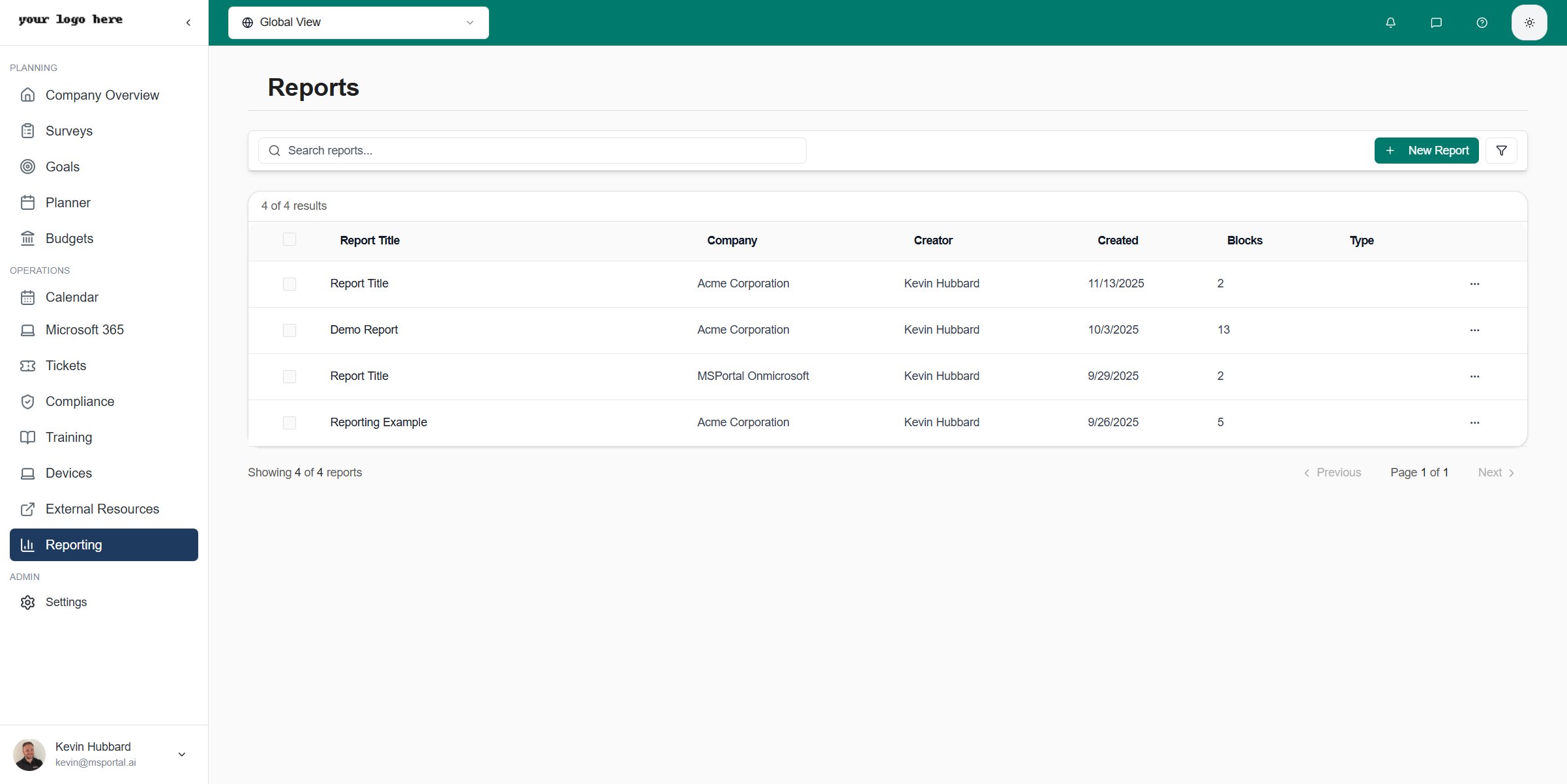Sort by the Created column header
The width and height of the screenshot is (1567, 784).
(x=1117, y=240)
